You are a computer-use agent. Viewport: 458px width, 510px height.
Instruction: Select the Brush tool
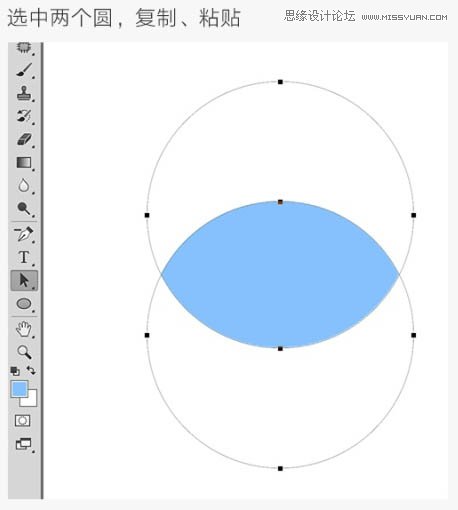tap(24, 70)
